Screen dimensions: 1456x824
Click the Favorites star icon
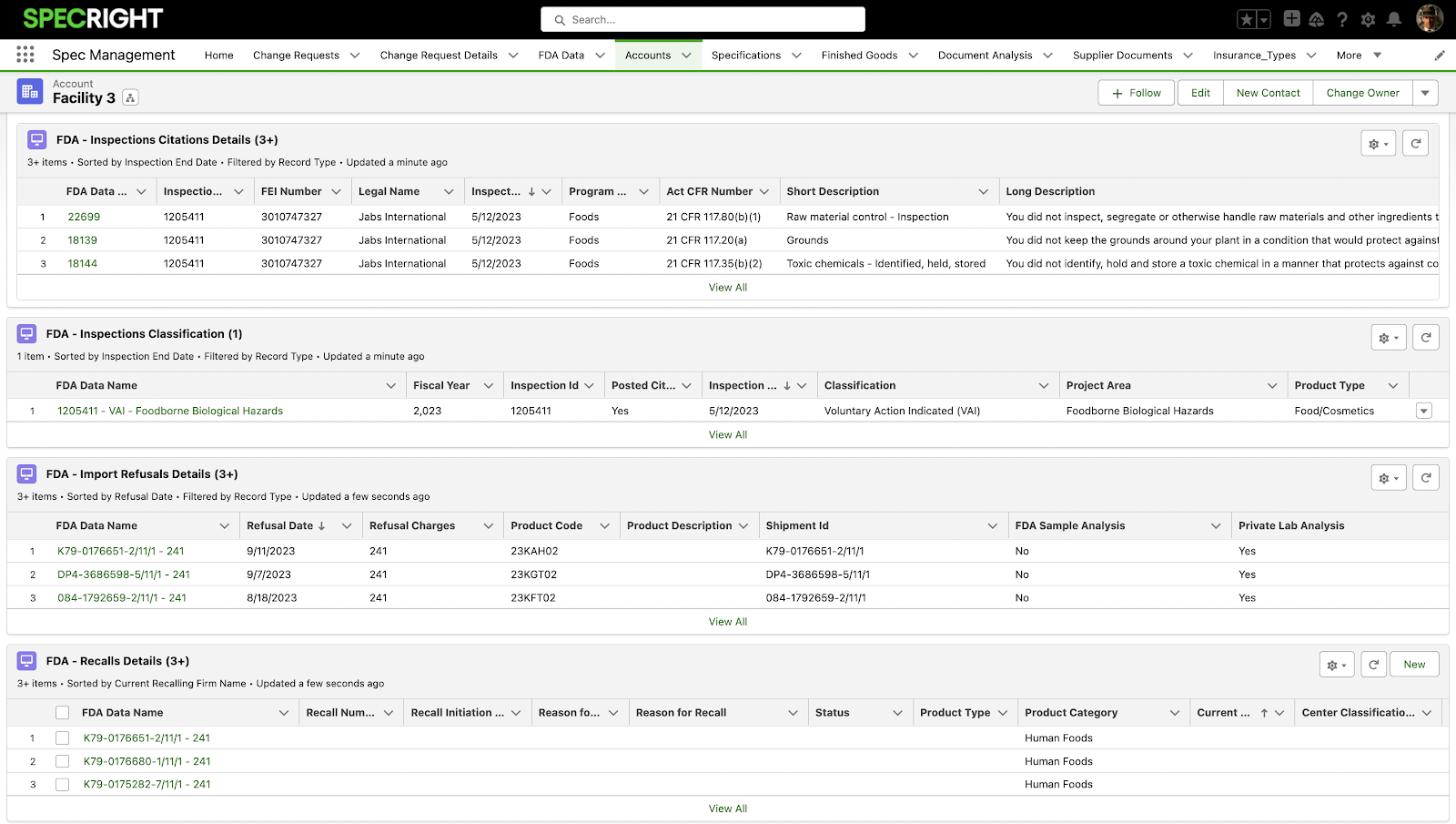tap(1247, 19)
